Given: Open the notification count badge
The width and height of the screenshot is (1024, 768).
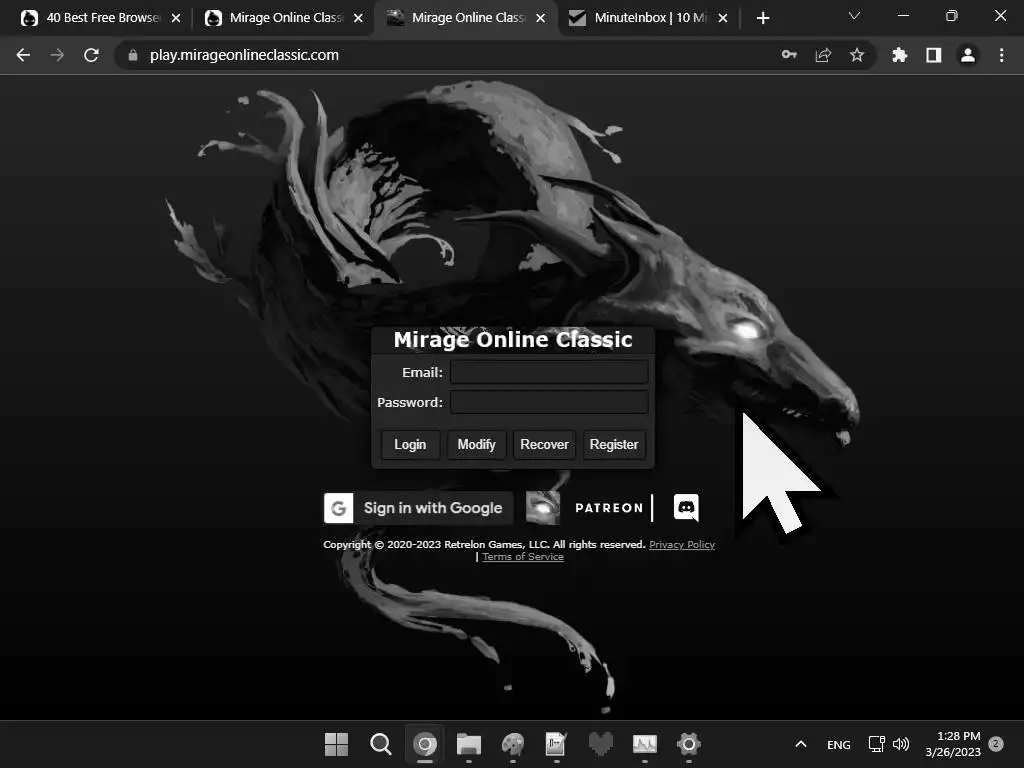Looking at the screenshot, I should point(996,743).
